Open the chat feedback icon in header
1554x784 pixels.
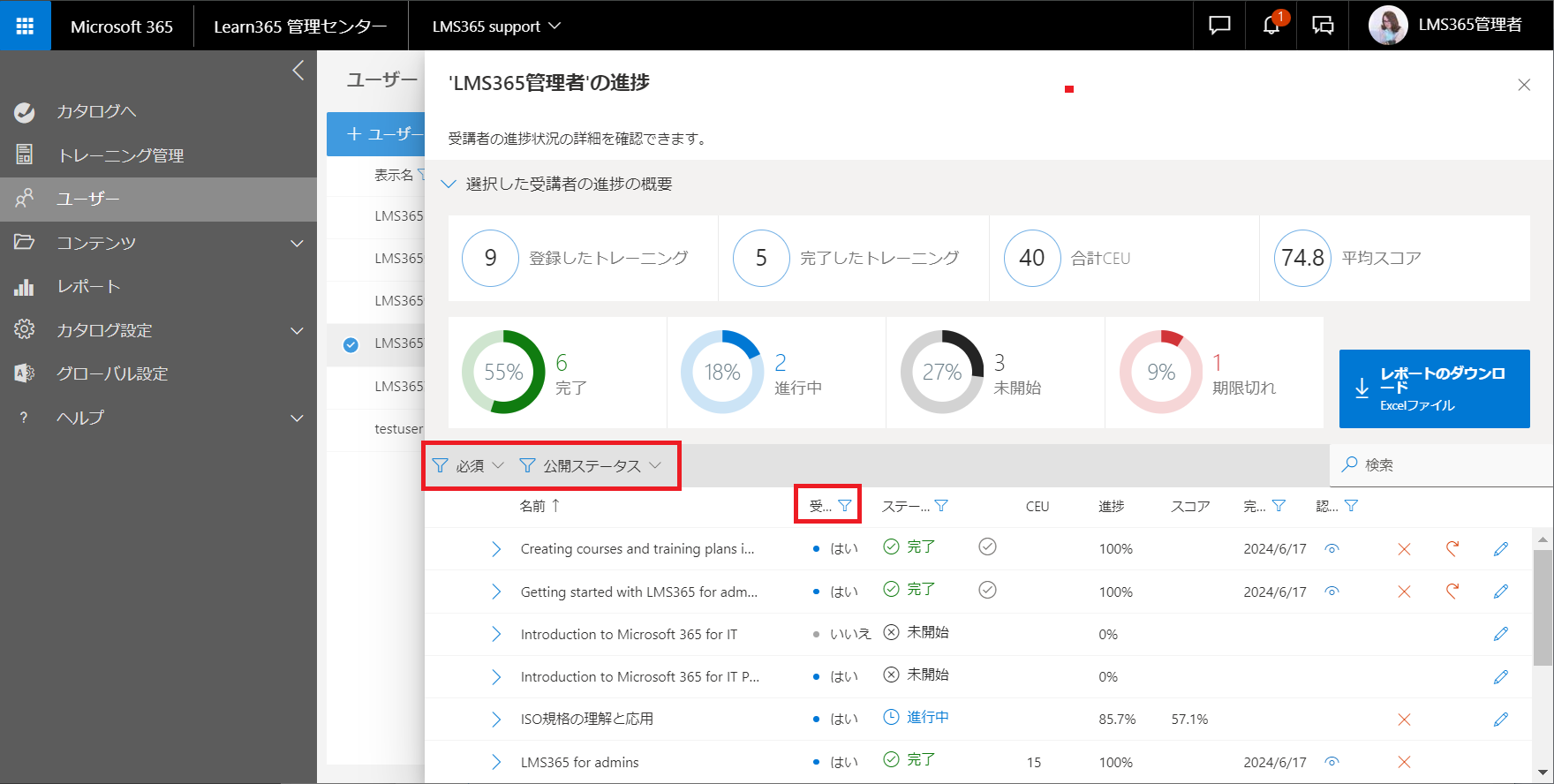(x=1219, y=26)
